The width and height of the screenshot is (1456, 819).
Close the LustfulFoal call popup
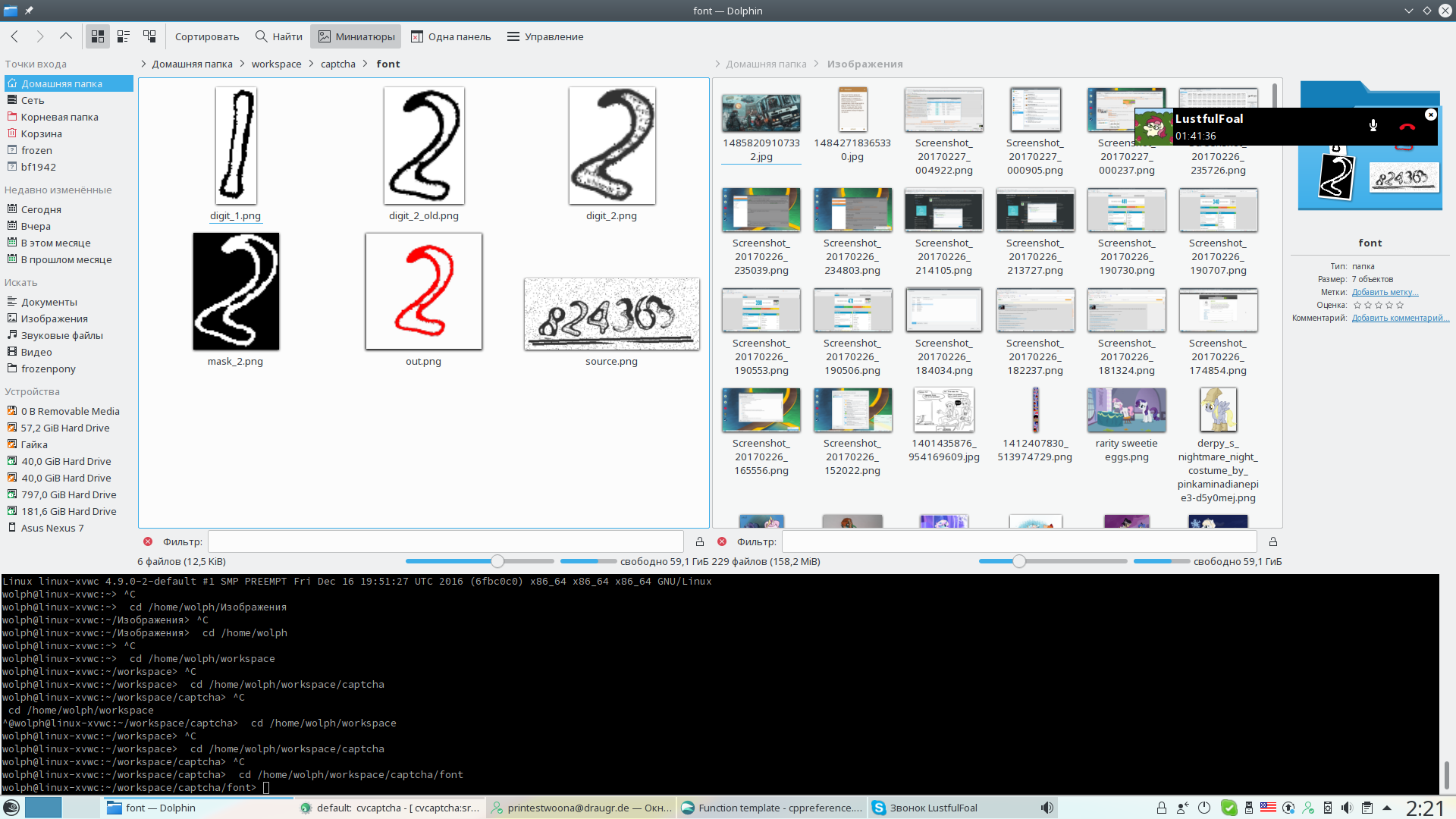[x=1431, y=115]
